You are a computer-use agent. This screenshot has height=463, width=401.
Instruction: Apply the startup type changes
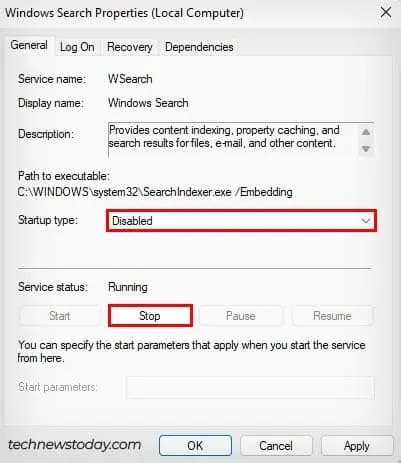point(357,445)
